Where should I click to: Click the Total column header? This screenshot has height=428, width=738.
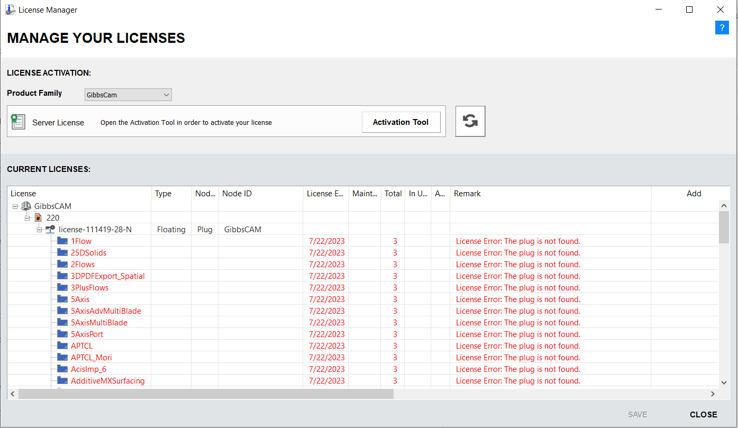(x=393, y=194)
